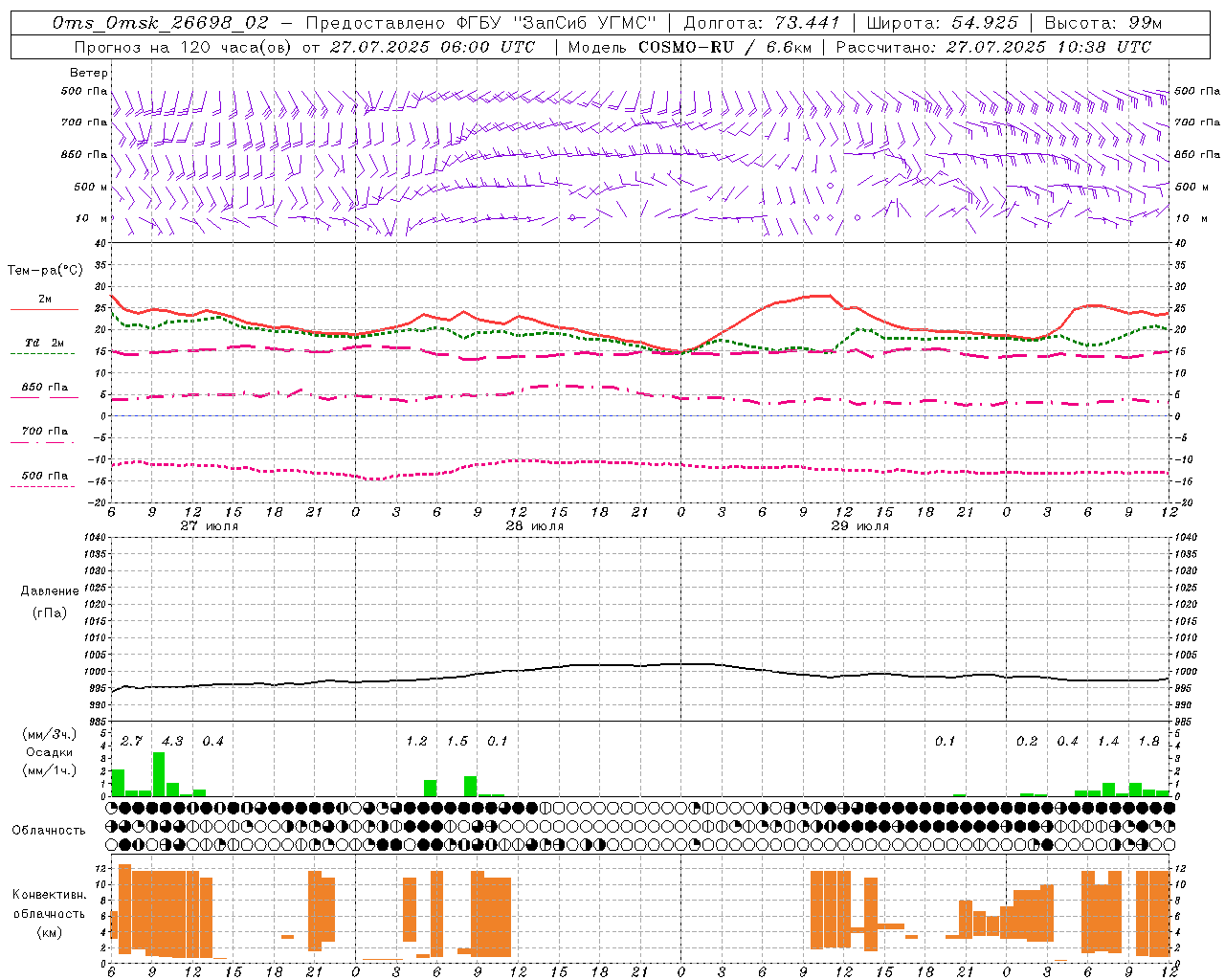Viewport: 1225px width, 980px height.
Task: Click the precipitation amount "1.5"
Action: click(457, 741)
